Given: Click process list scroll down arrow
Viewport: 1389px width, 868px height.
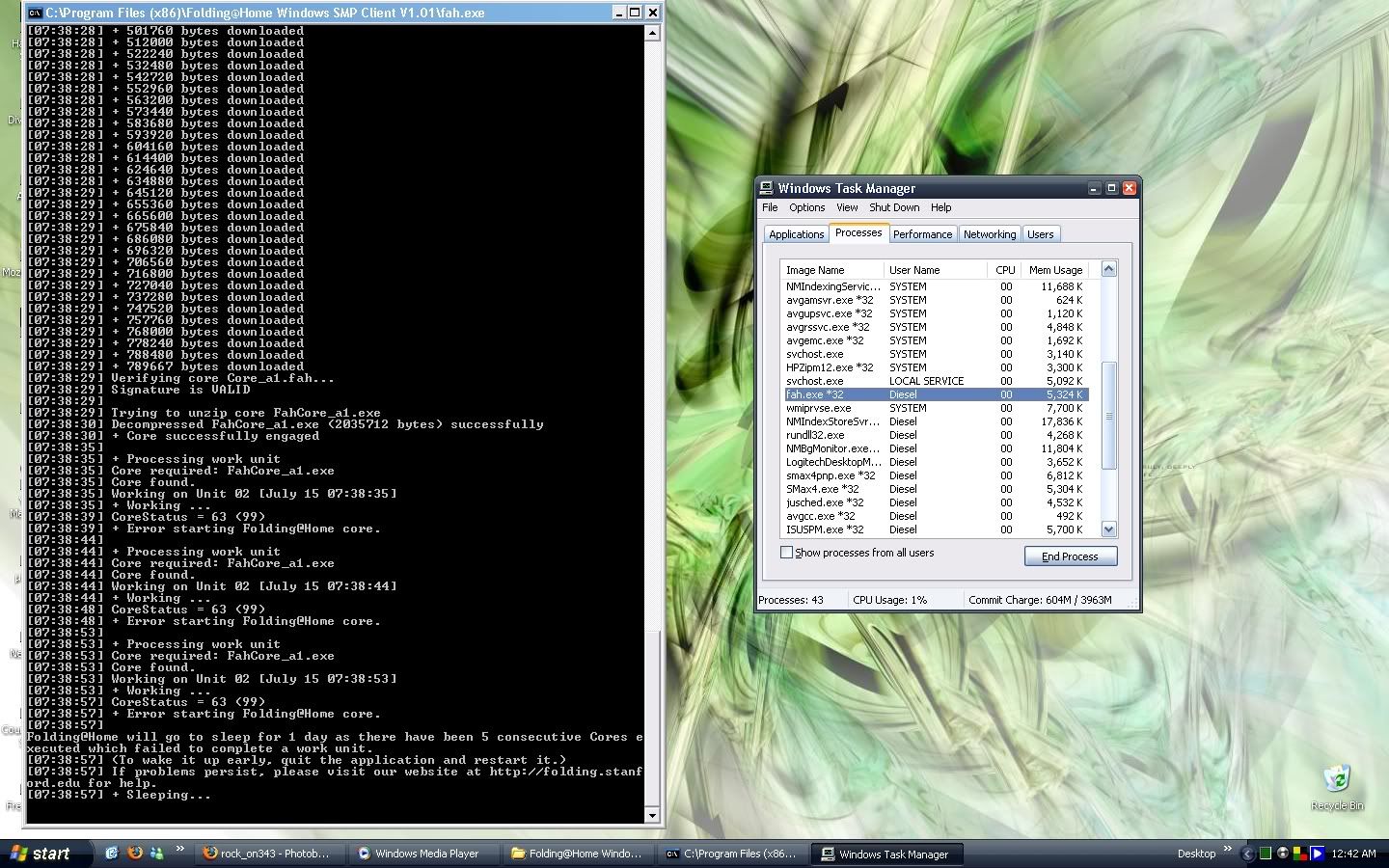Looking at the screenshot, I should point(1108,529).
